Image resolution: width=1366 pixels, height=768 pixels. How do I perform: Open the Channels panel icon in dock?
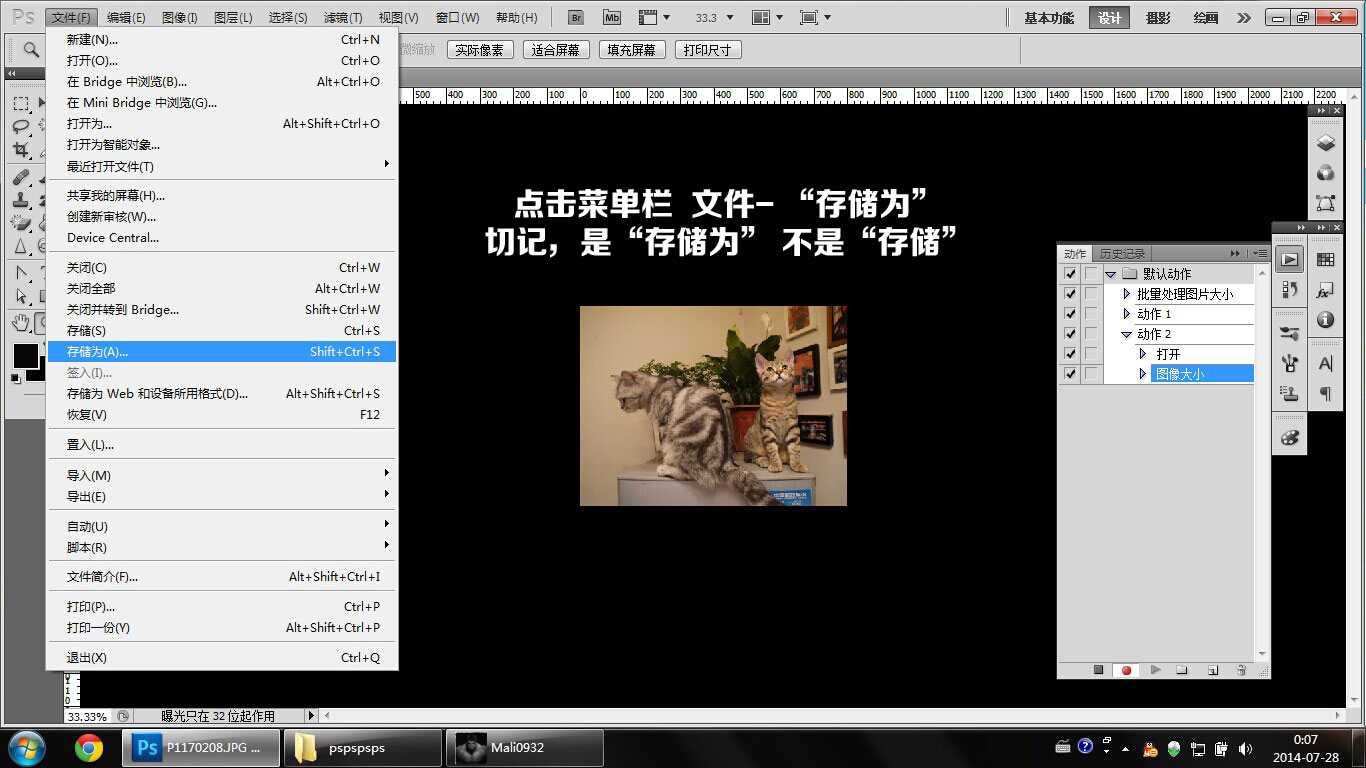click(x=1325, y=173)
